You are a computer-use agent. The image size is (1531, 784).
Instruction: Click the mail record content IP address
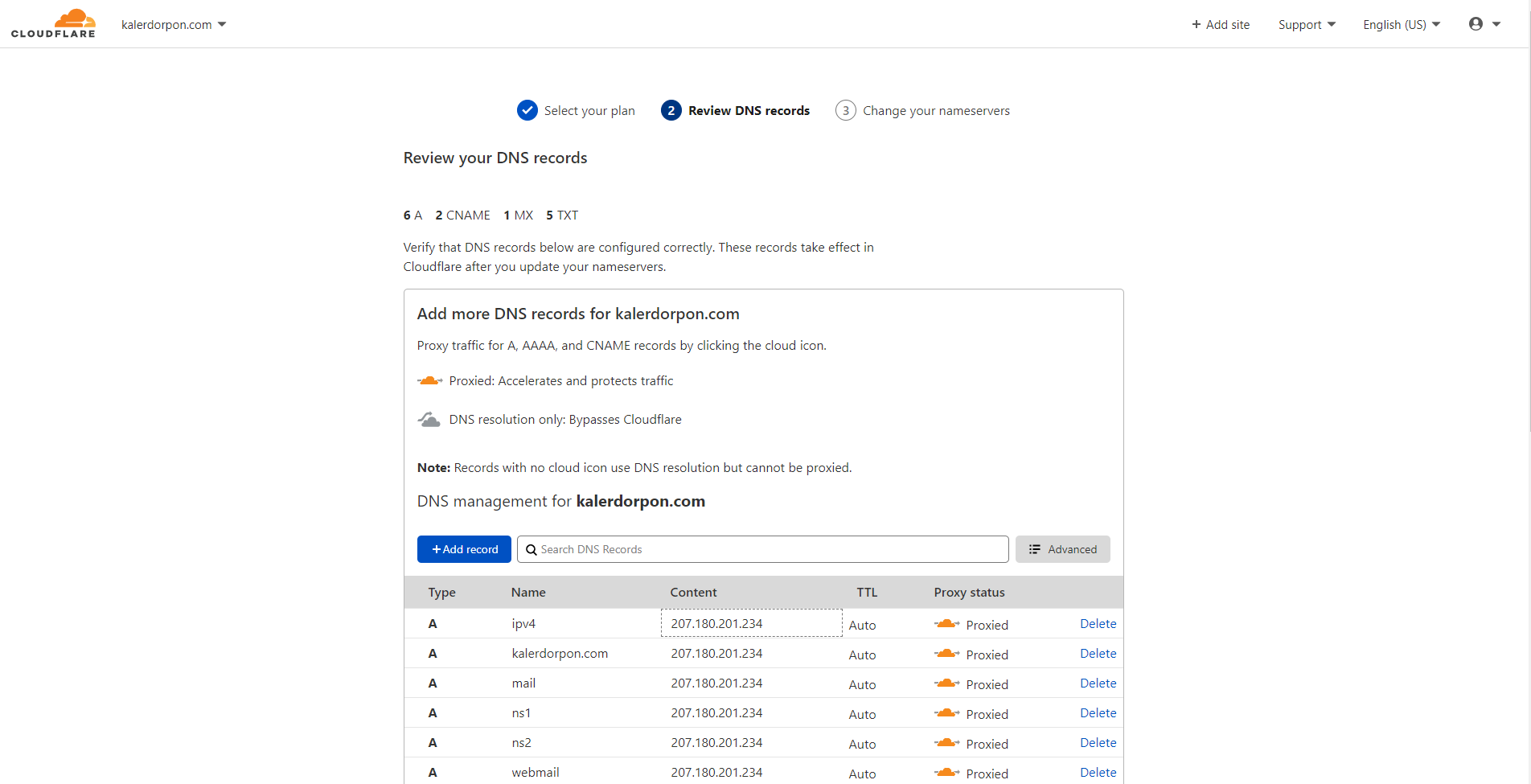[x=716, y=683]
